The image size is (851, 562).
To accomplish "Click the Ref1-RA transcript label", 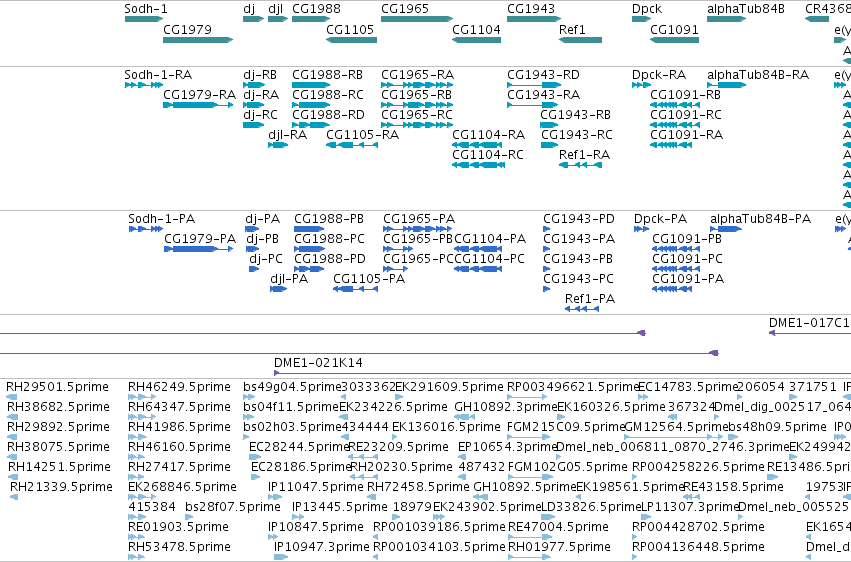I will [x=585, y=155].
